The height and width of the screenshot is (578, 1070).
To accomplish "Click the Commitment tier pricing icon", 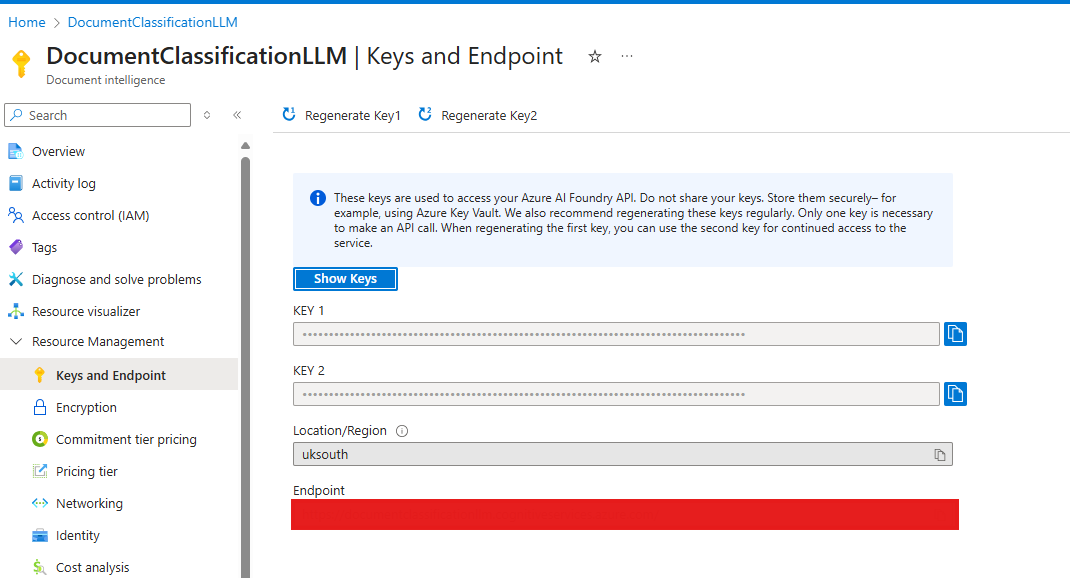I will click(40, 439).
